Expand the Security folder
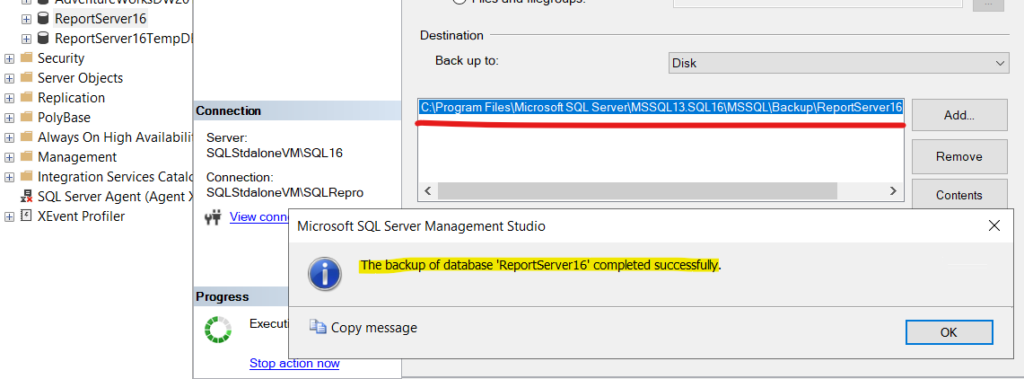1024x379 pixels. click(x=9, y=58)
